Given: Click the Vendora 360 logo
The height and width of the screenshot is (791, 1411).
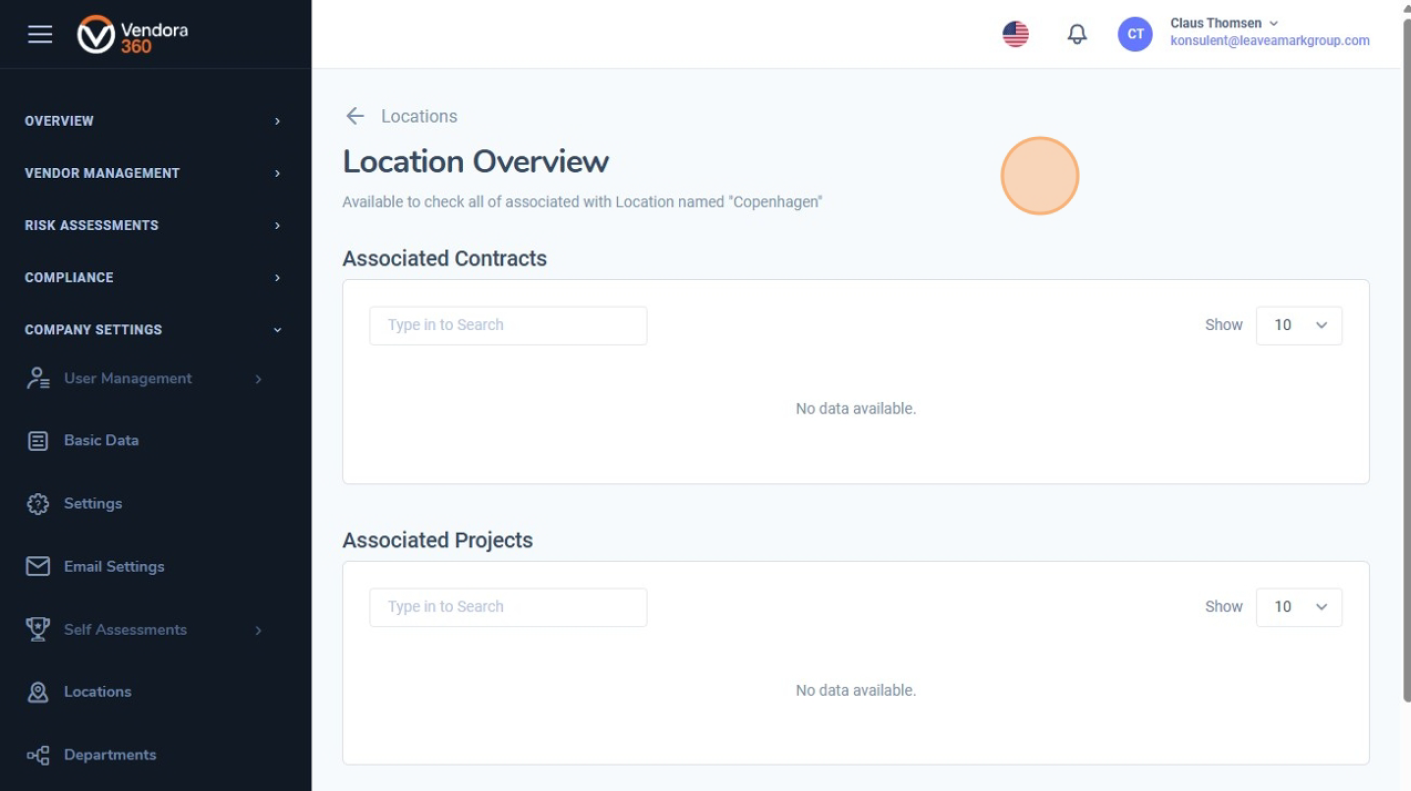Looking at the screenshot, I should [132, 34].
